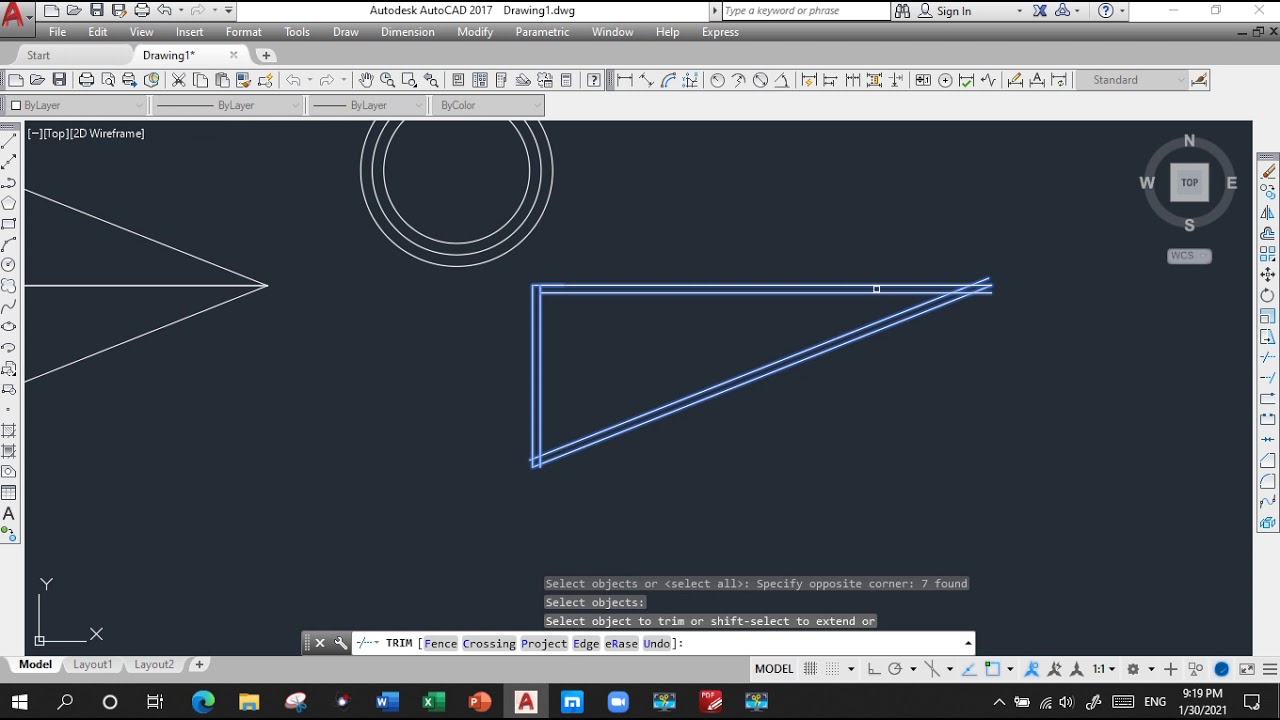Open the Standard dimension style dropdown

[1130, 80]
